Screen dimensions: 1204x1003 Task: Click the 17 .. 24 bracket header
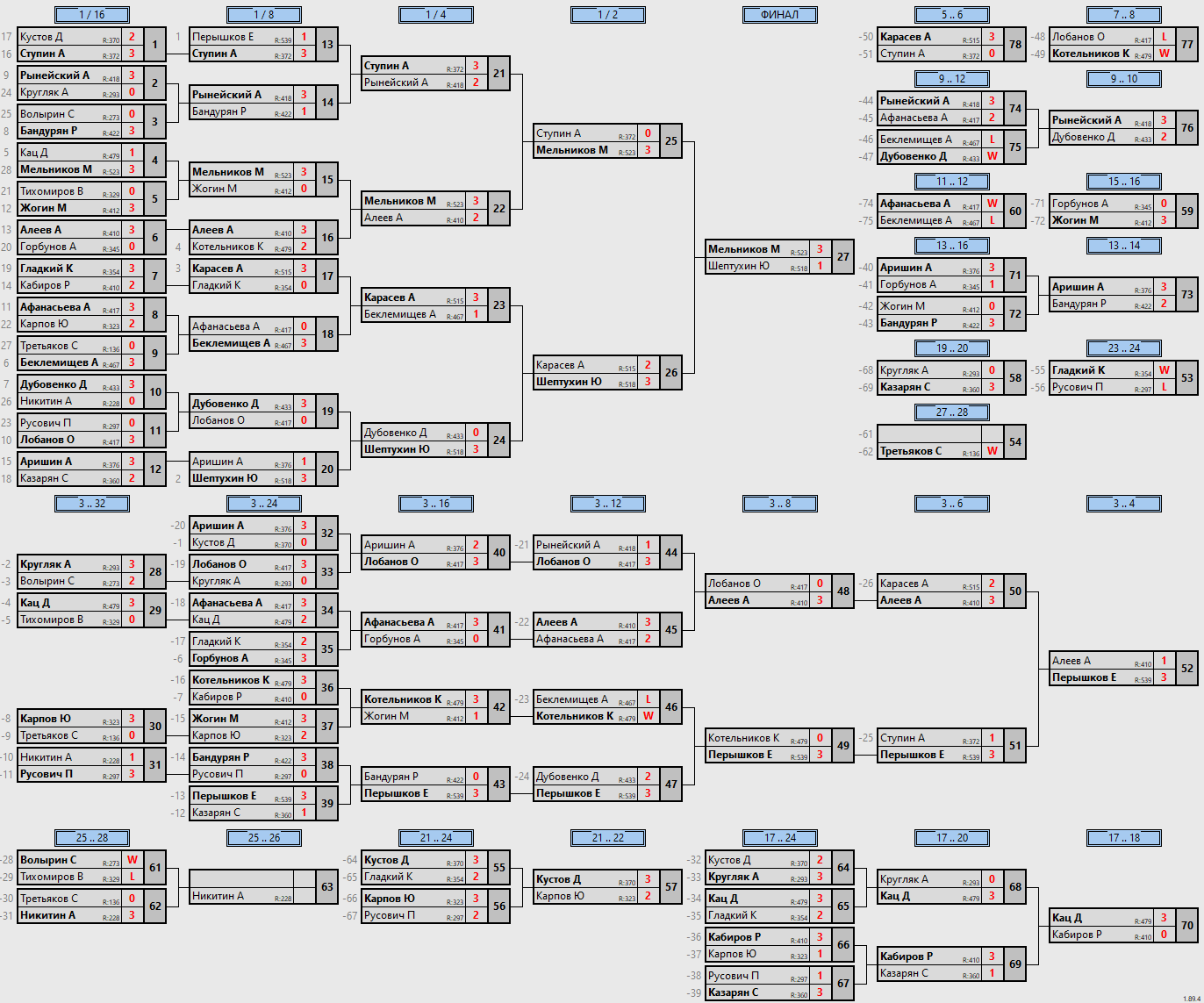pyautogui.click(x=780, y=838)
